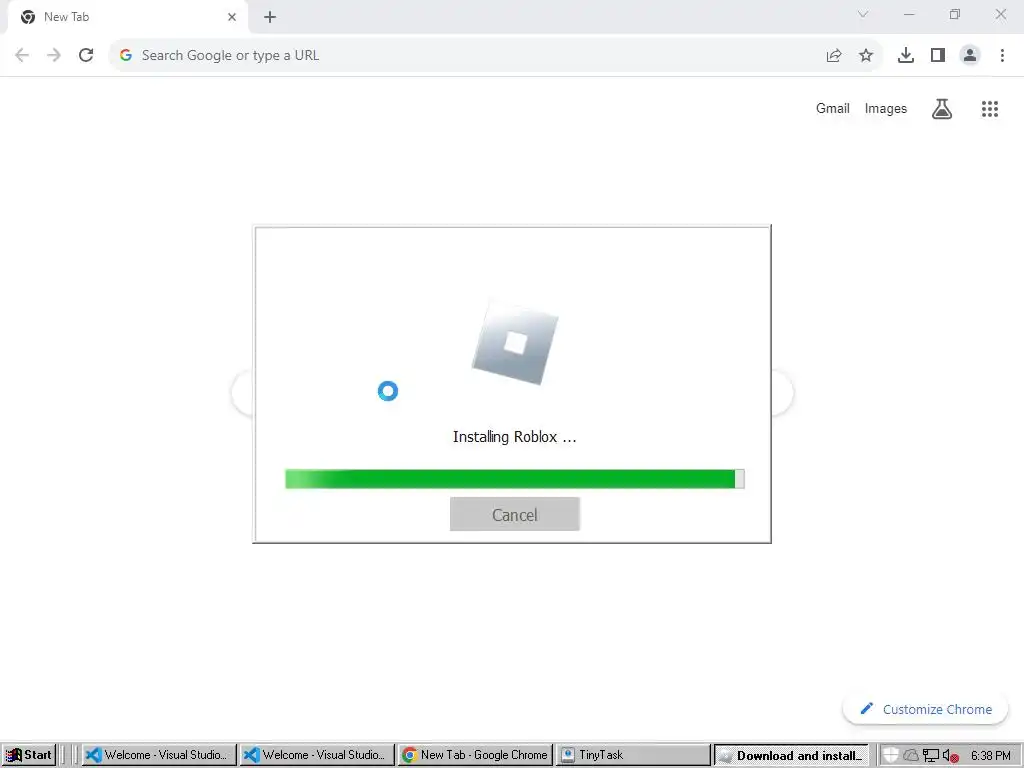Click the Roblox logo in installer
Screen dimensions: 1024x768
[x=515, y=343]
